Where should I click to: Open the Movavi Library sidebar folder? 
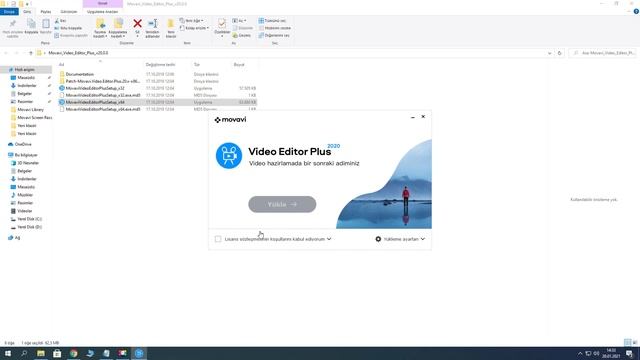[x=30, y=110]
